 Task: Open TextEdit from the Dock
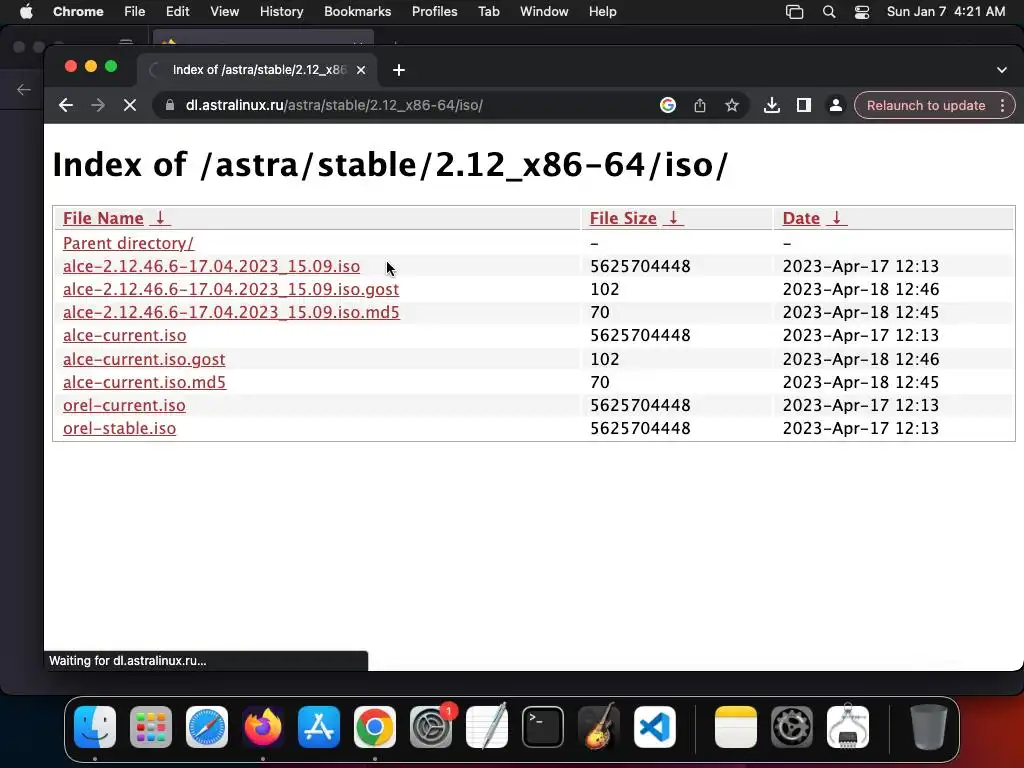tap(487, 727)
